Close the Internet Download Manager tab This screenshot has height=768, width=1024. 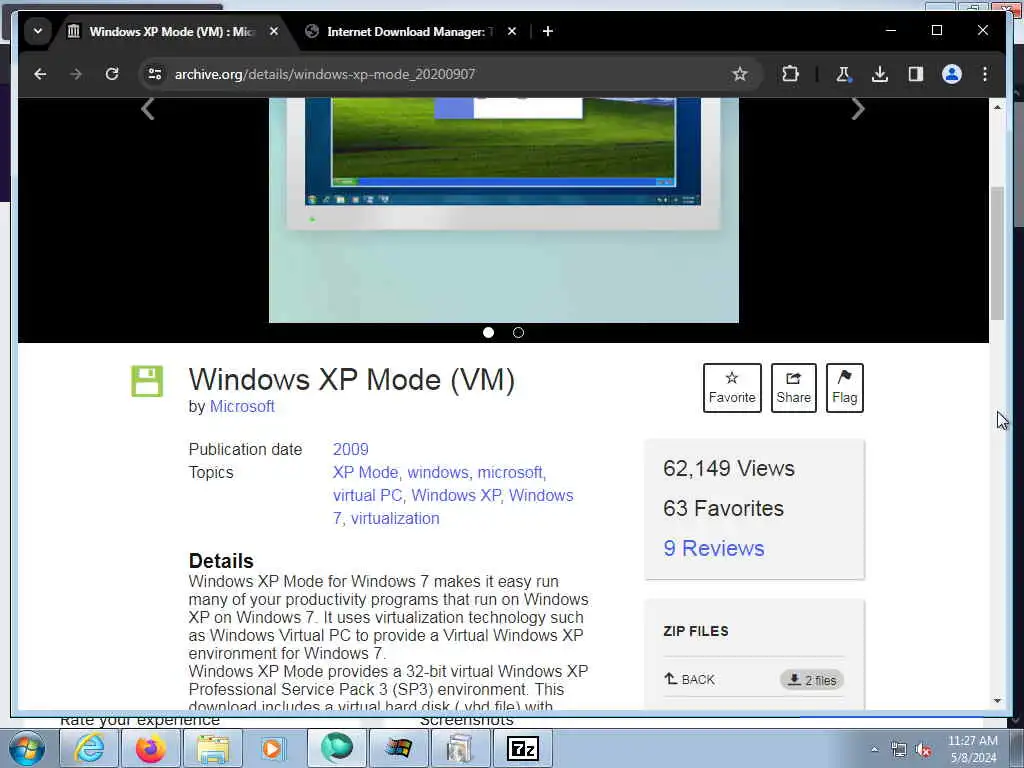pos(512,31)
